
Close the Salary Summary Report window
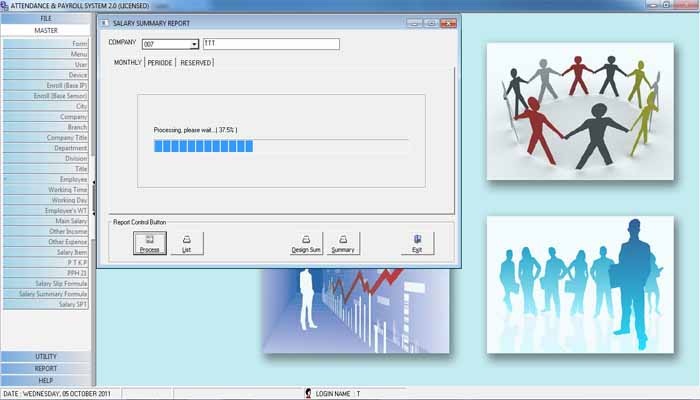pyautogui.click(x=448, y=23)
